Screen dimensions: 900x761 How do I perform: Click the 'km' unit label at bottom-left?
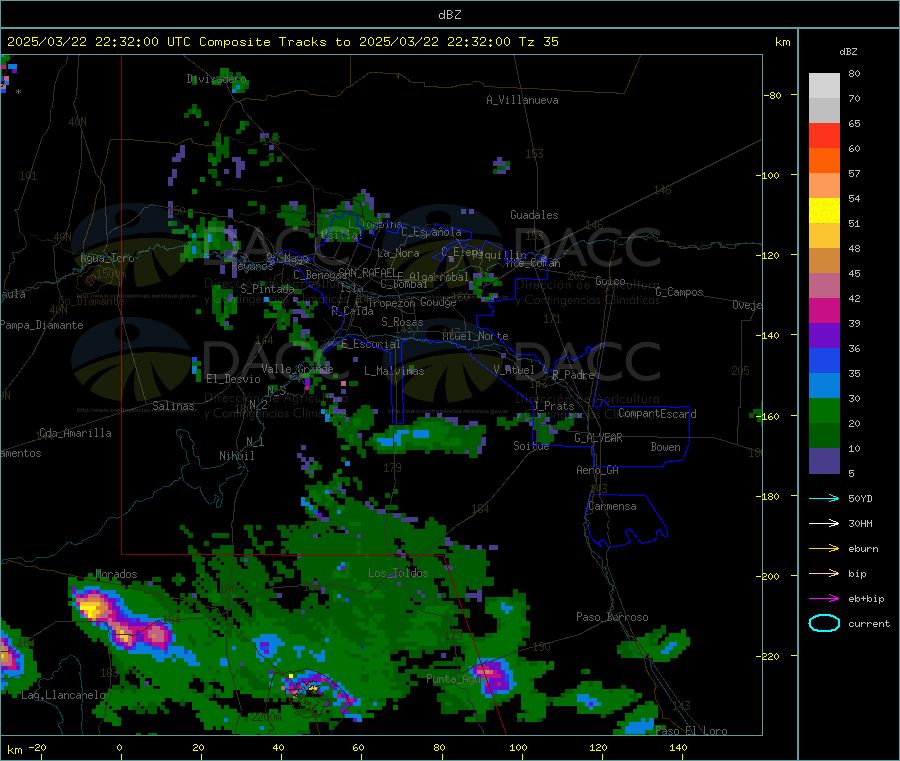[x=14, y=750]
